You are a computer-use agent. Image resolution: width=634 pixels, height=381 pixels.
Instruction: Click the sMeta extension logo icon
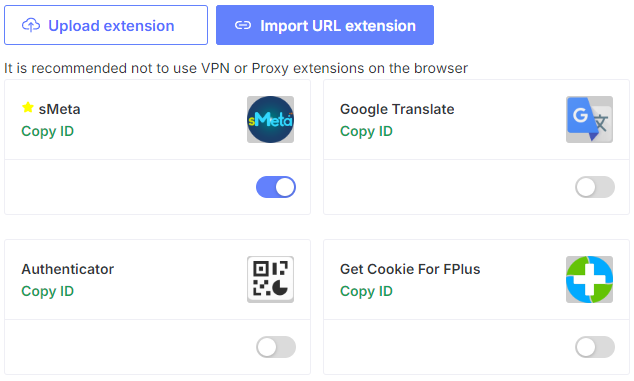click(270, 119)
